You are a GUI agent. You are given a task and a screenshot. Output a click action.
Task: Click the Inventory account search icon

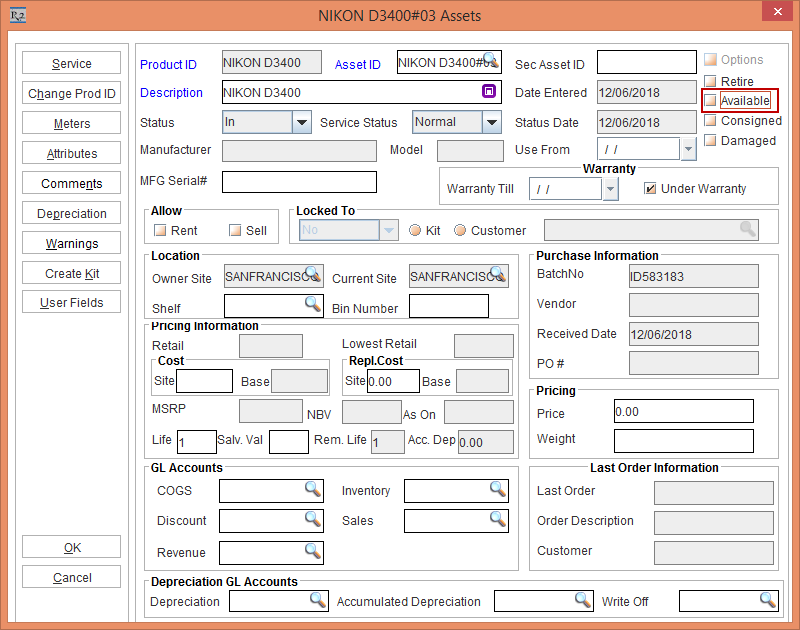(x=498, y=489)
